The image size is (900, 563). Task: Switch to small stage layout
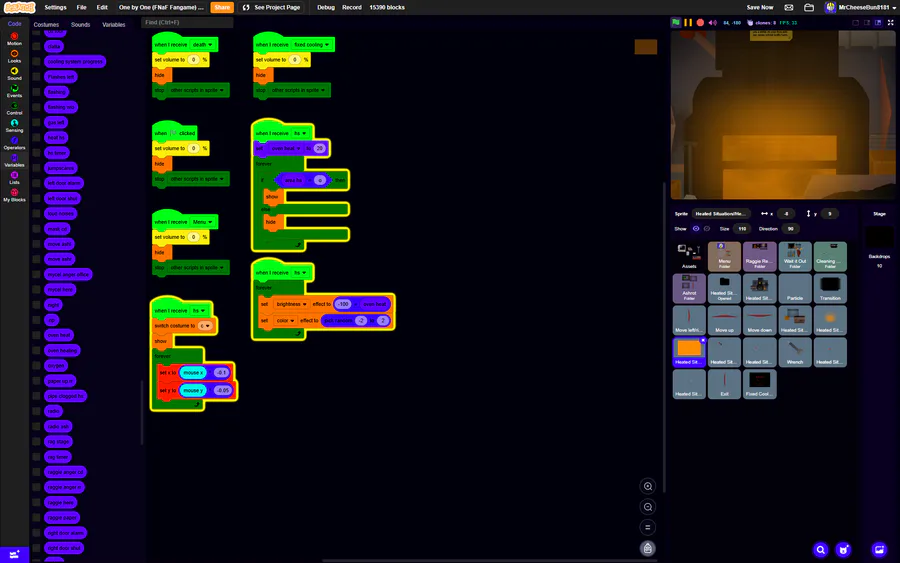click(x=855, y=22)
